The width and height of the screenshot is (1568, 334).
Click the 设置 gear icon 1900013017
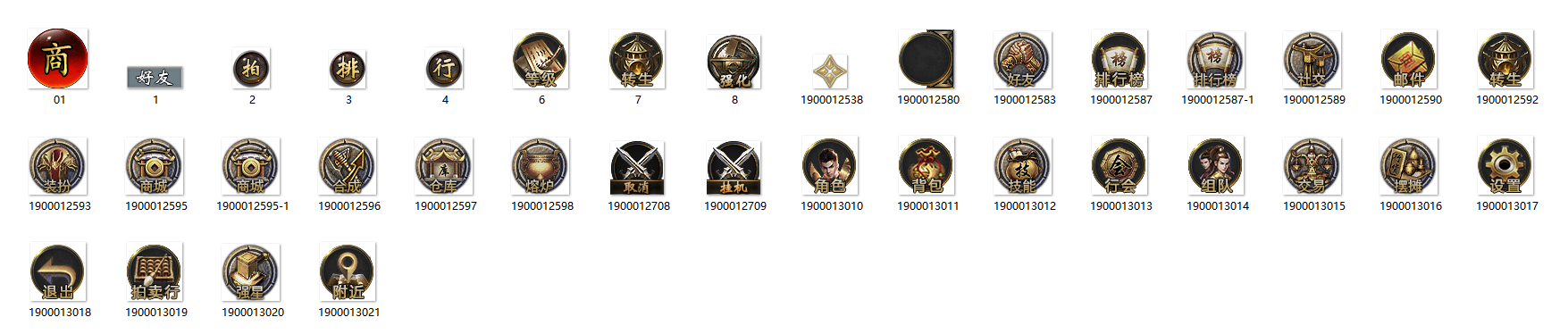pyautogui.click(x=1505, y=165)
